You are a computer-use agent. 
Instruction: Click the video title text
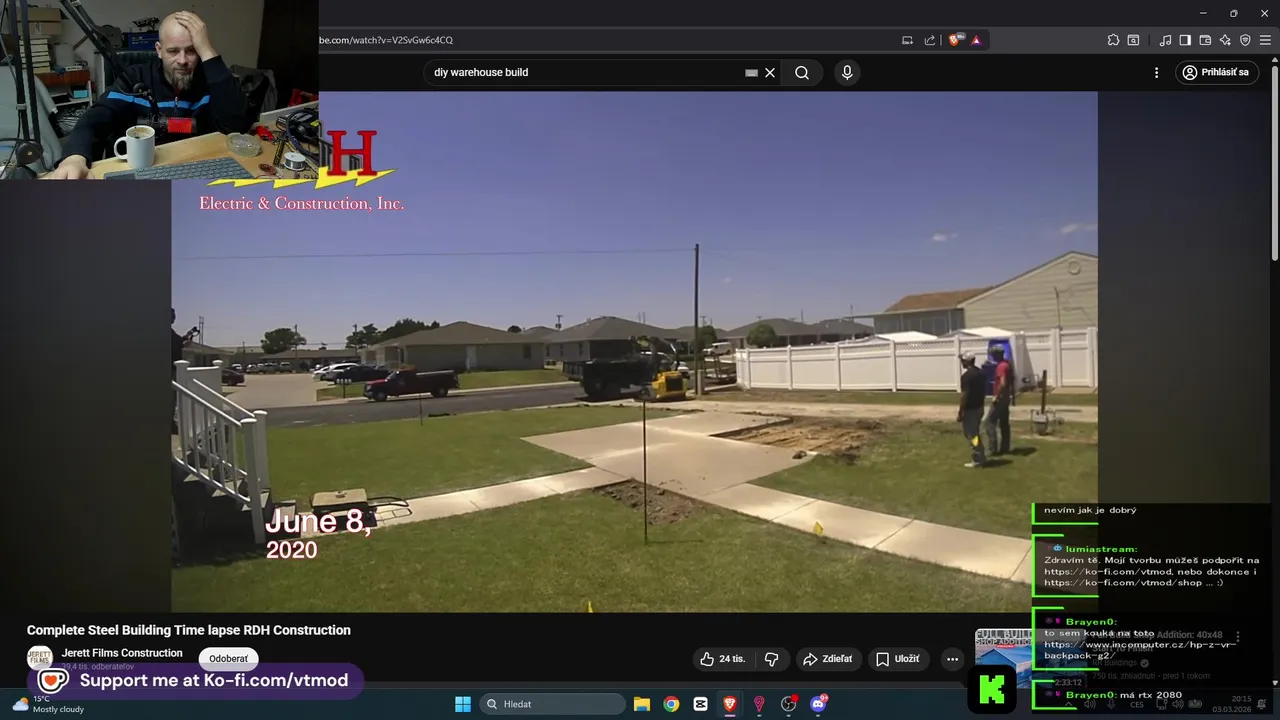tap(189, 630)
